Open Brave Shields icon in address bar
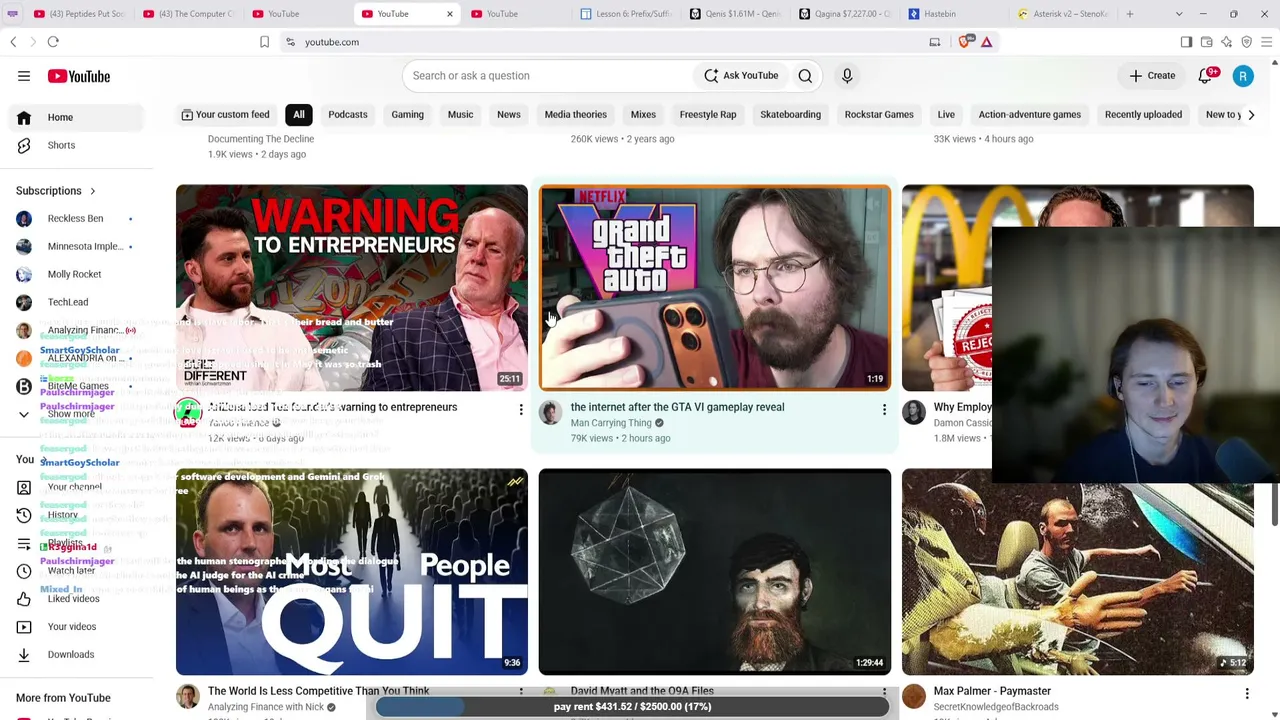 pos(965,42)
